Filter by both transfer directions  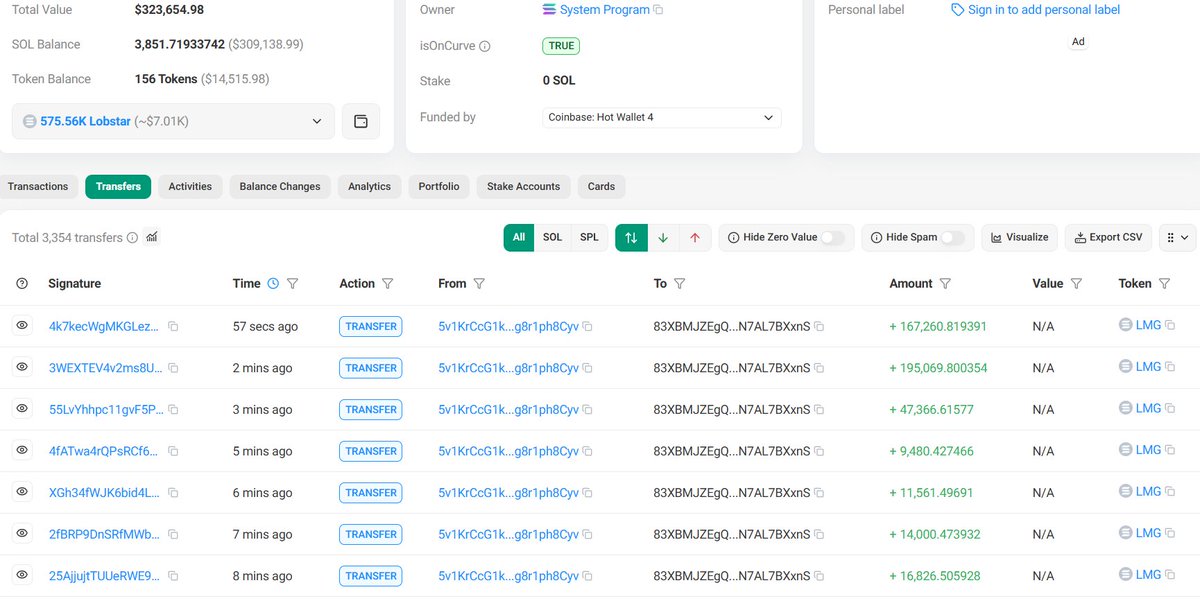631,237
